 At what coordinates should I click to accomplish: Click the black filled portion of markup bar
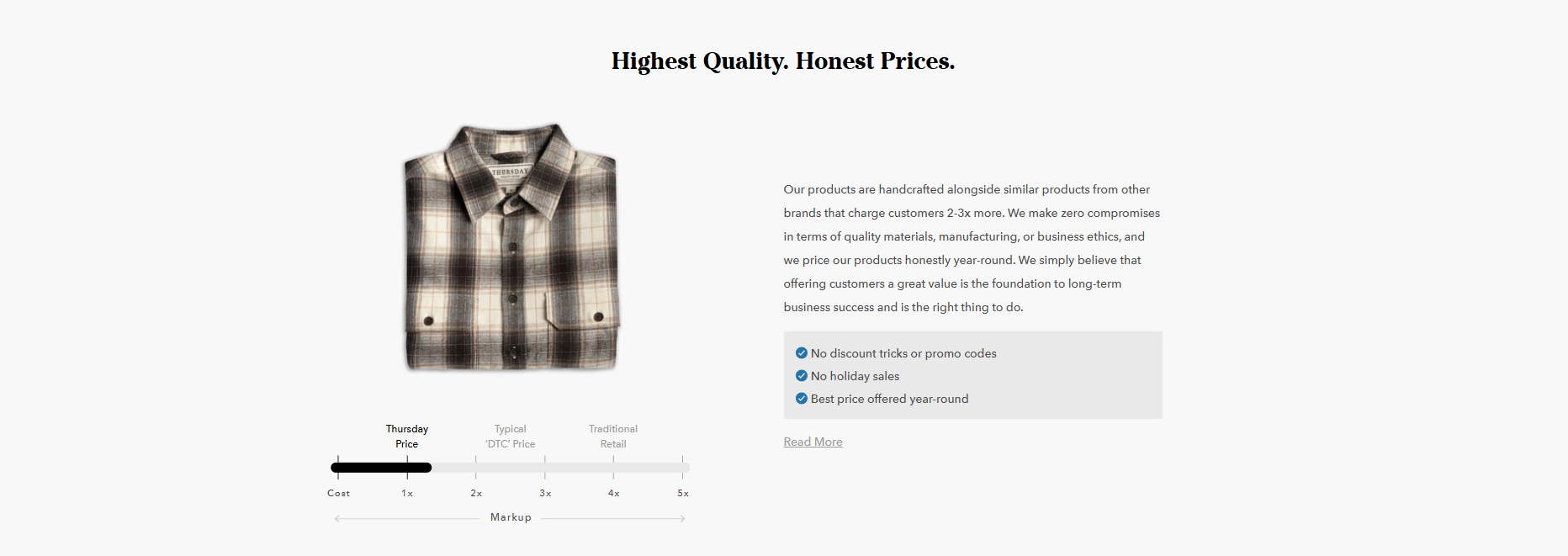pyautogui.click(x=381, y=468)
